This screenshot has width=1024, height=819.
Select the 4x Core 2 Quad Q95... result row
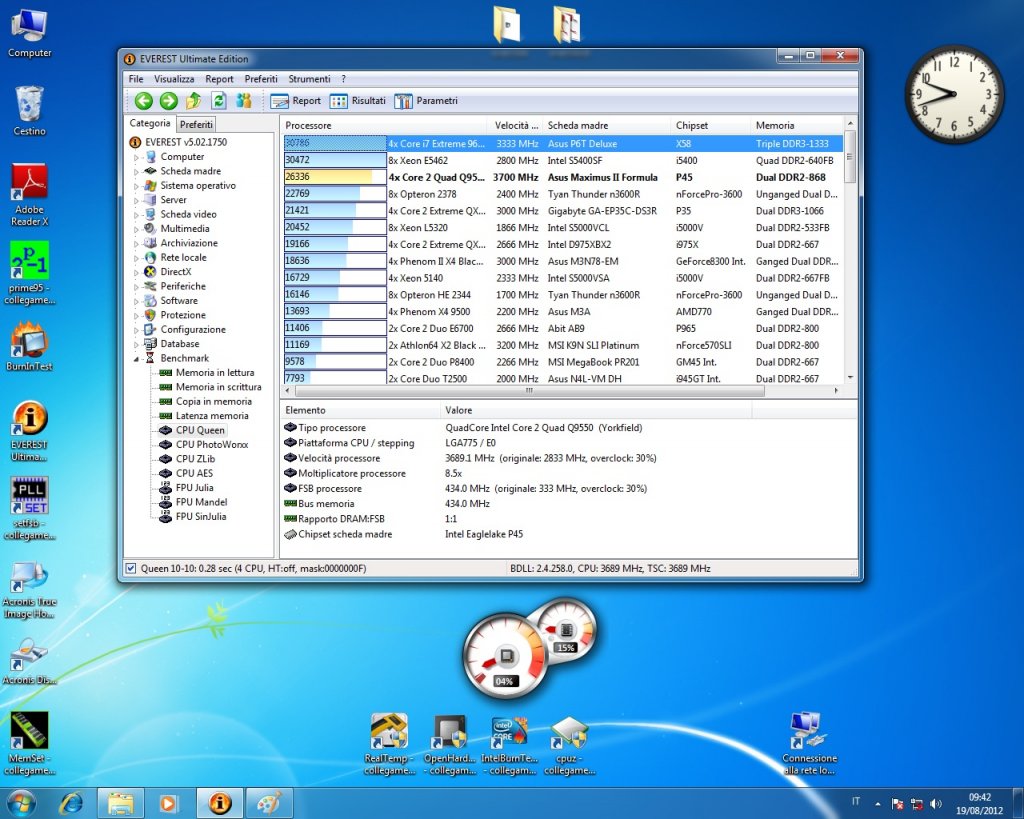point(563,177)
